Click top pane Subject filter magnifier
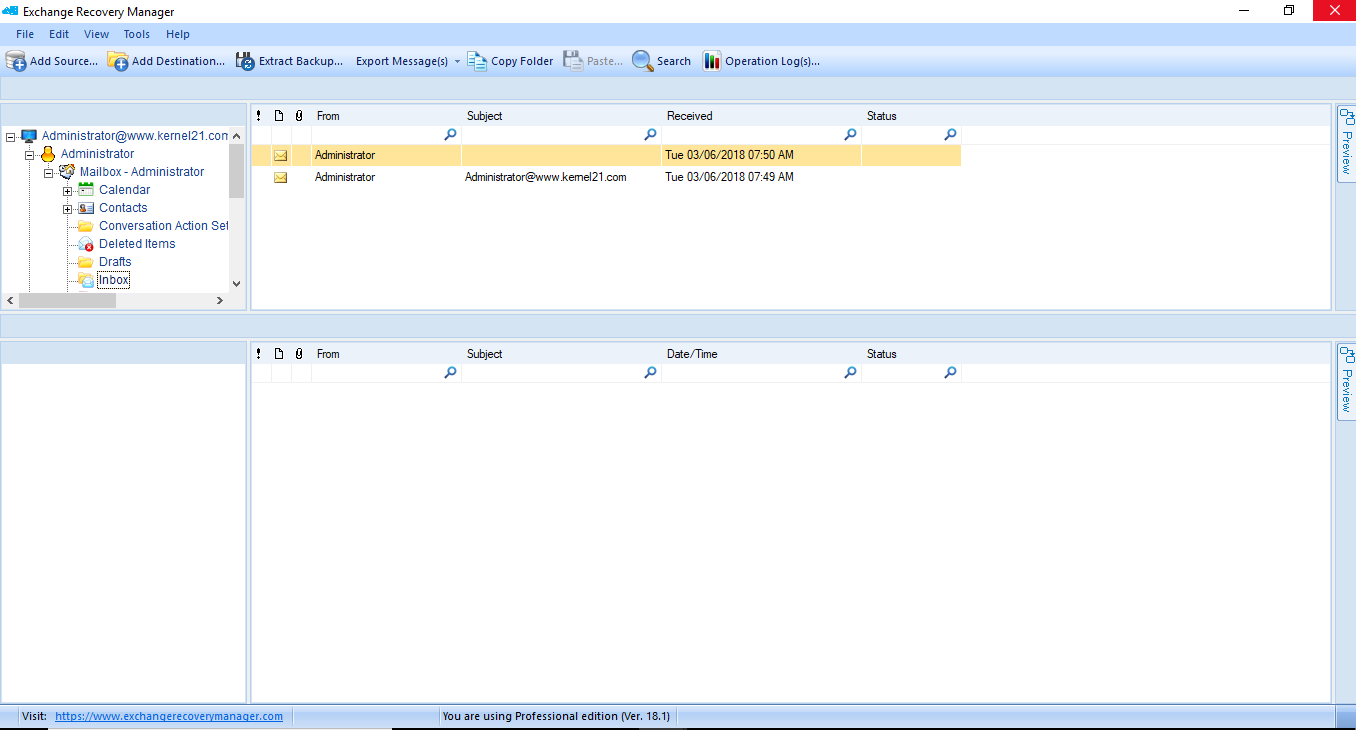Image resolution: width=1356 pixels, height=730 pixels. coord(651,134)
